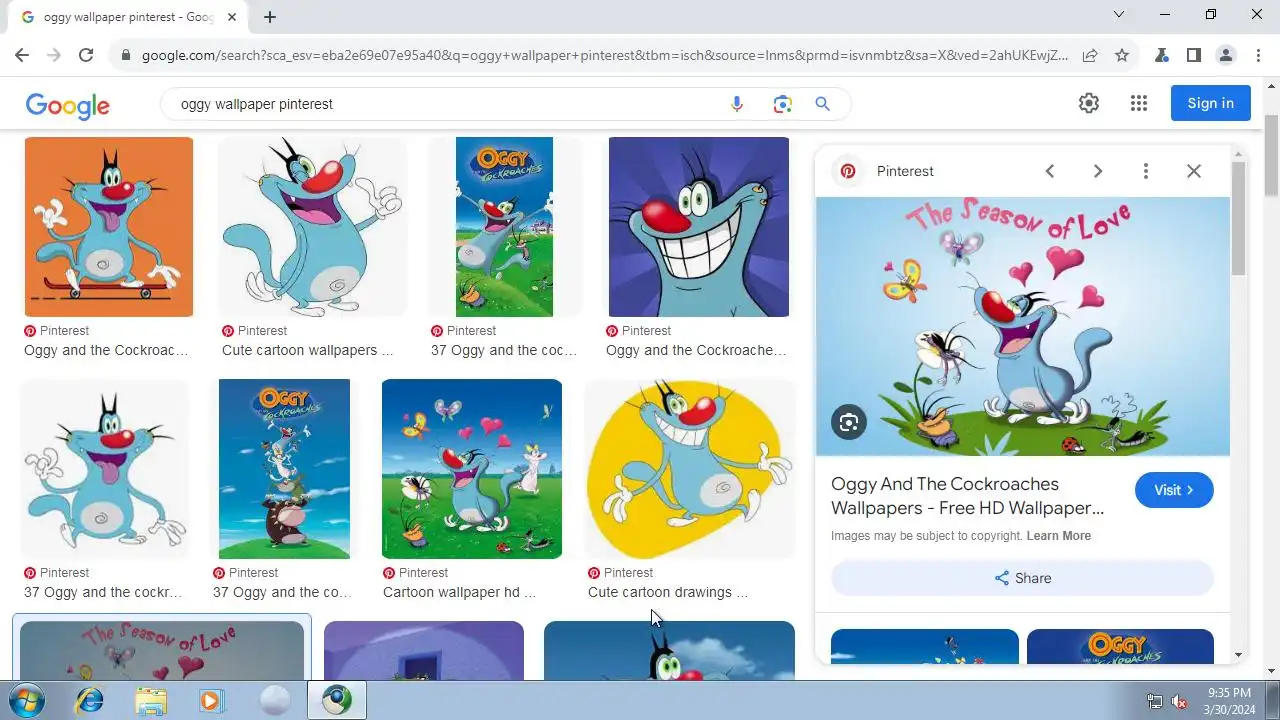Go to the Google logo home
1280x720 pixels.
pos(68,105)
